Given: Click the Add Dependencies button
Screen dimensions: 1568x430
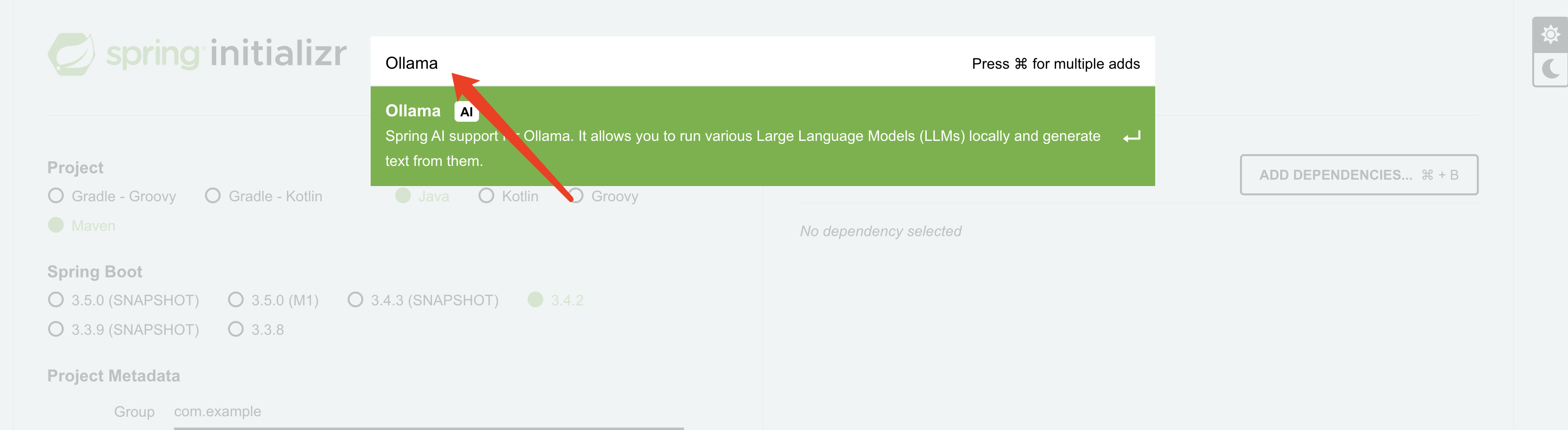Looking at the screenshot, I should 1359,175.
